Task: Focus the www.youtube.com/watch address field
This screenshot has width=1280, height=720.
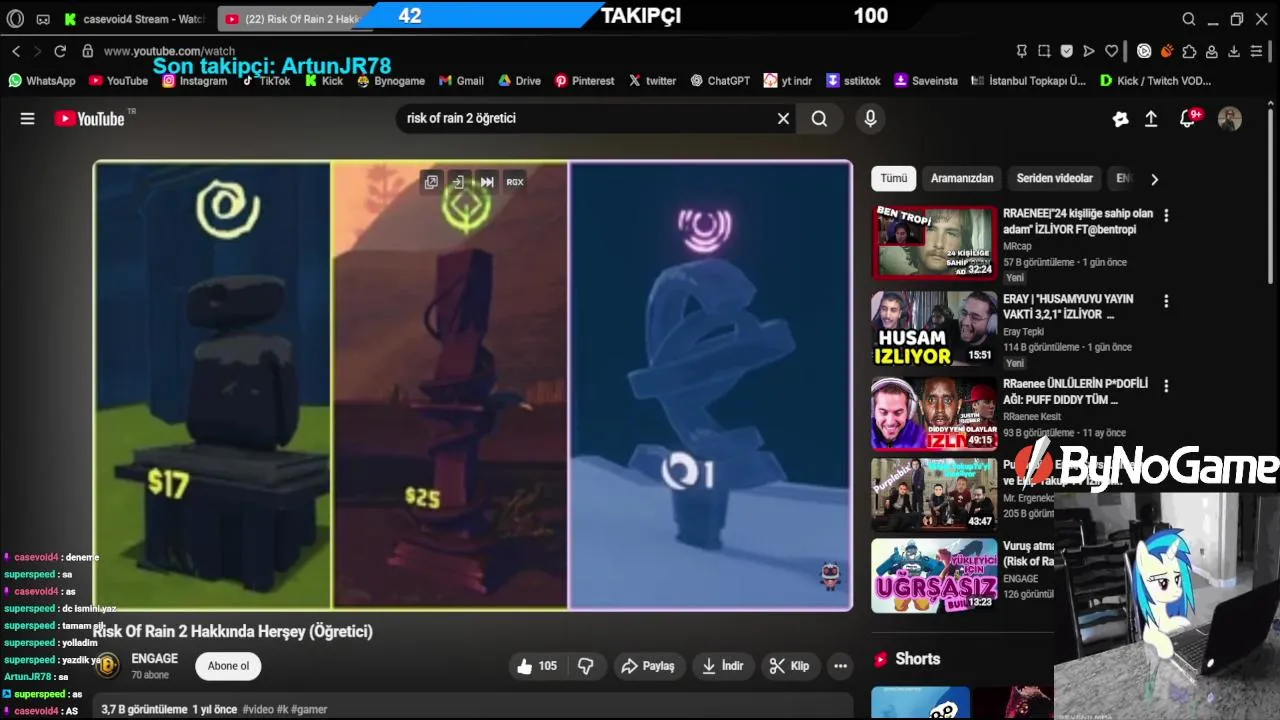Action: (169, 51)
